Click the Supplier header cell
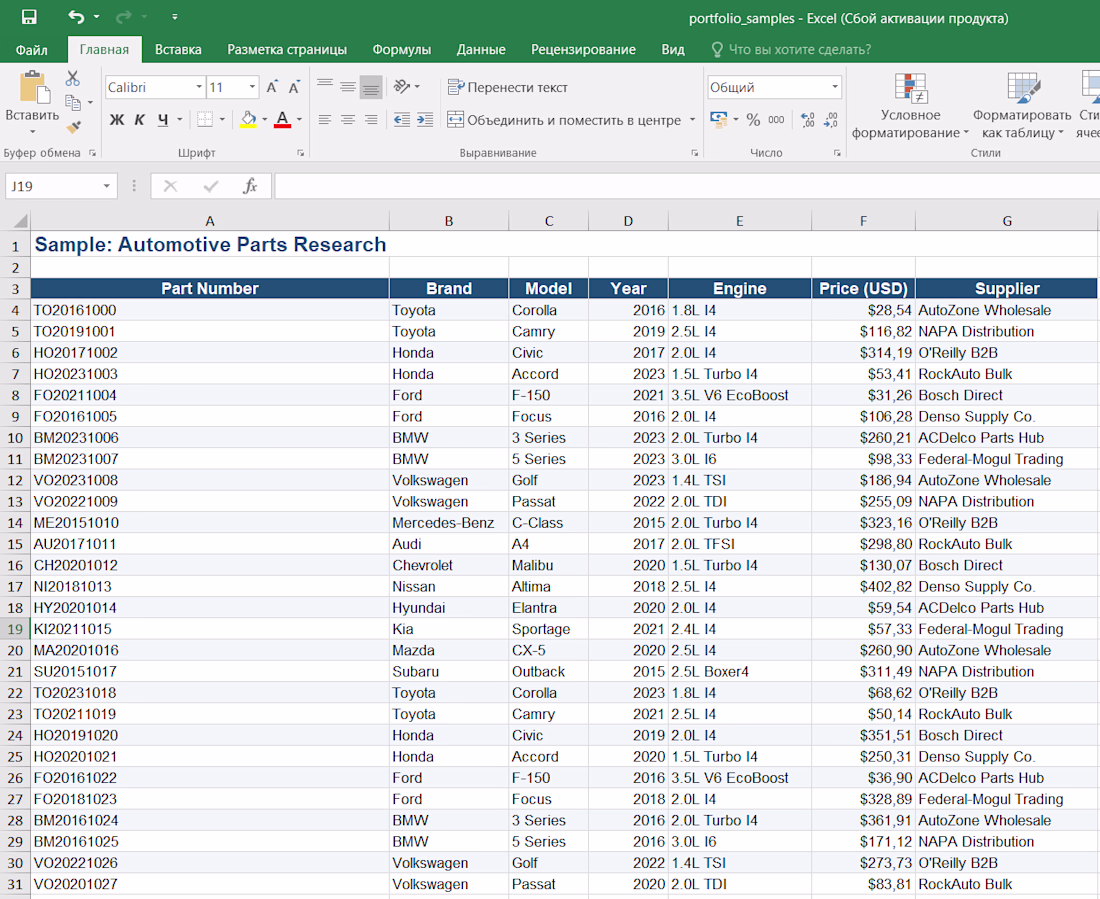The image size is (1100, 899). [1007, 288]
